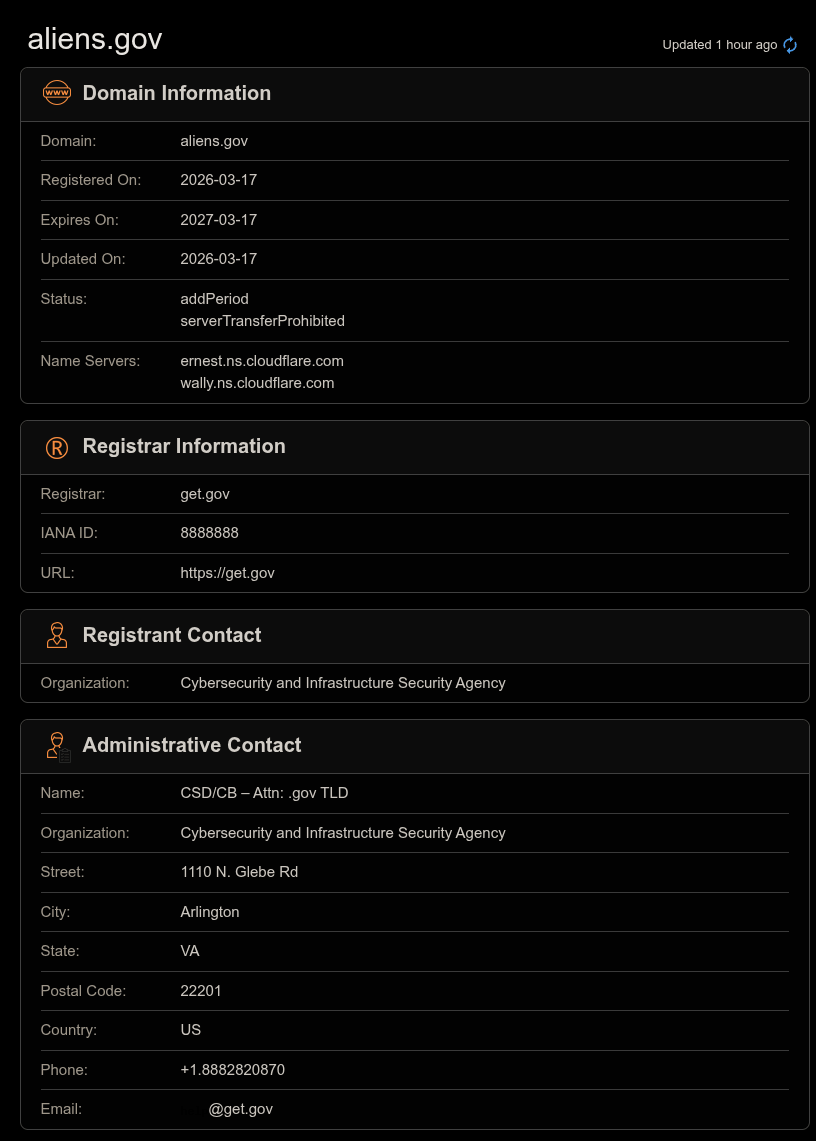Click the Email: label

click(x=60, y=1110)
